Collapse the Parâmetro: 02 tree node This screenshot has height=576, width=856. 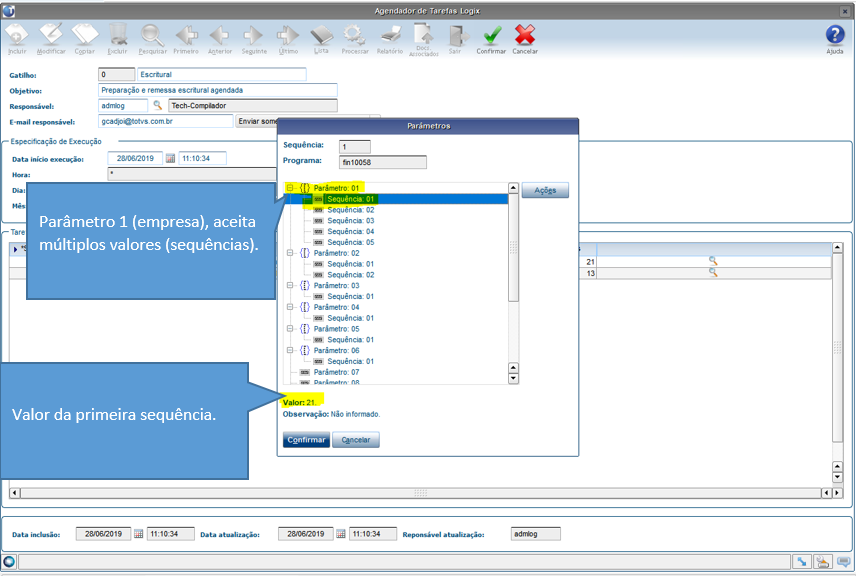pyautogui.click(x=290, y=253)
